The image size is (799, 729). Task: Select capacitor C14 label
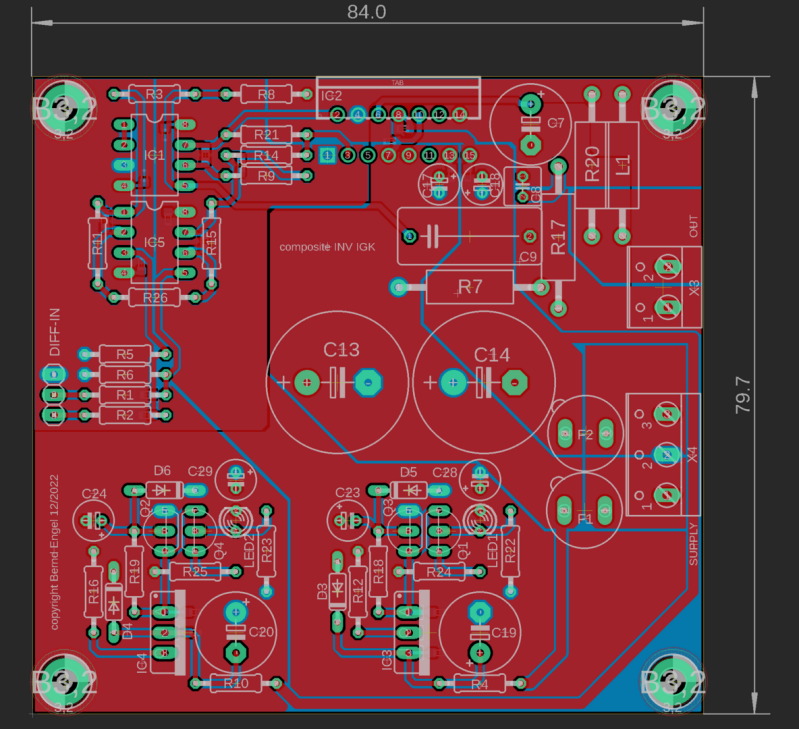pyautogui.click(x=492, y=355)
